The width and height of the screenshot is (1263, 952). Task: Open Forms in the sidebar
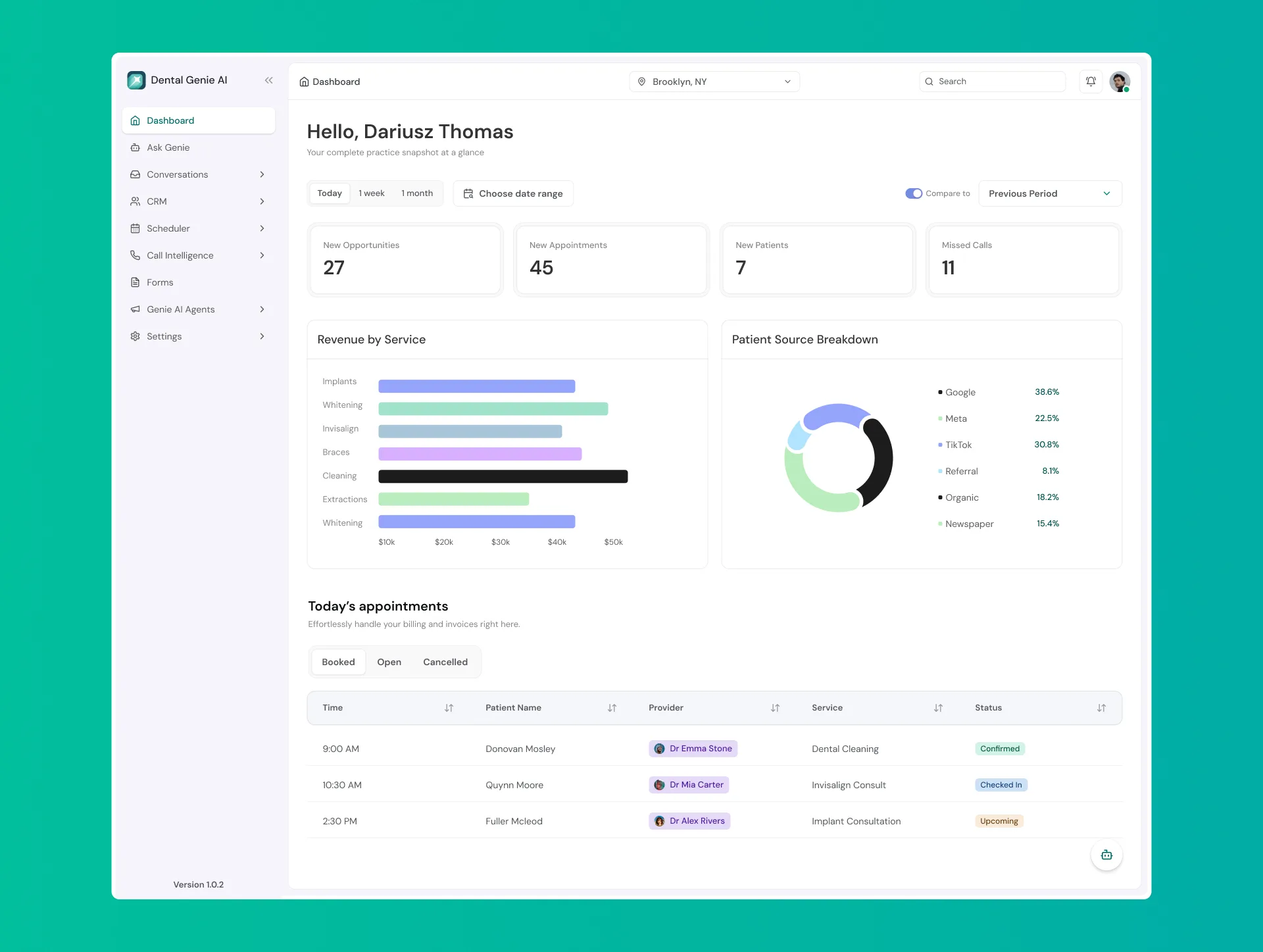point(160,282)
